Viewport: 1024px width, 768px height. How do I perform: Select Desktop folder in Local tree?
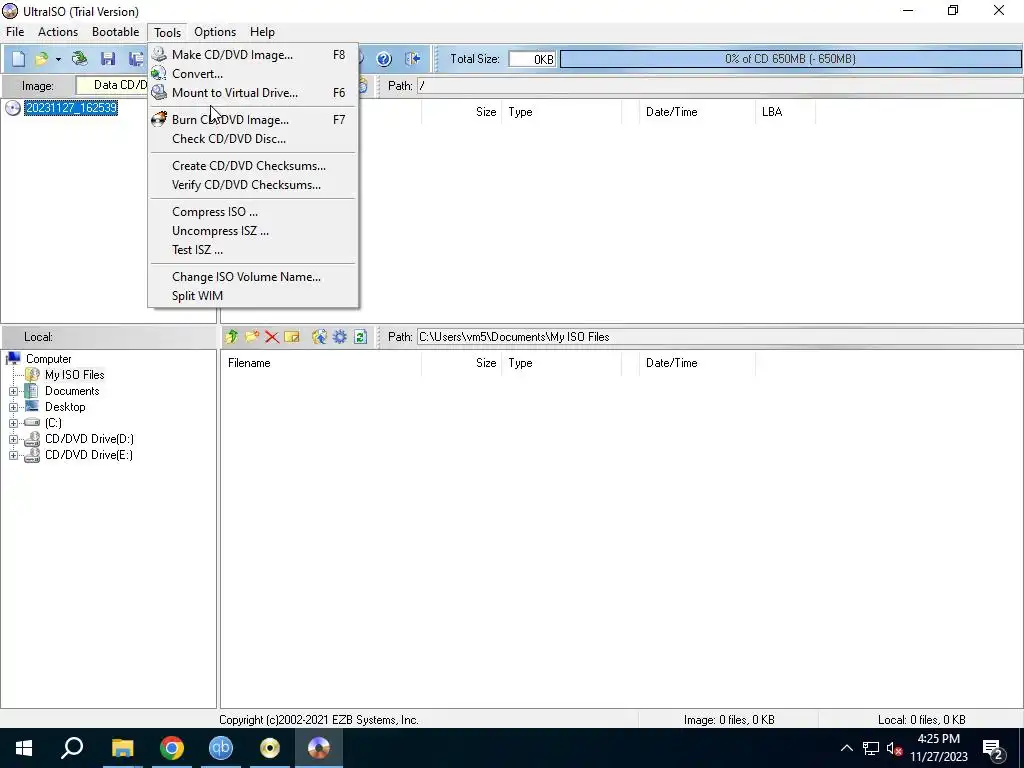point(65,407)
